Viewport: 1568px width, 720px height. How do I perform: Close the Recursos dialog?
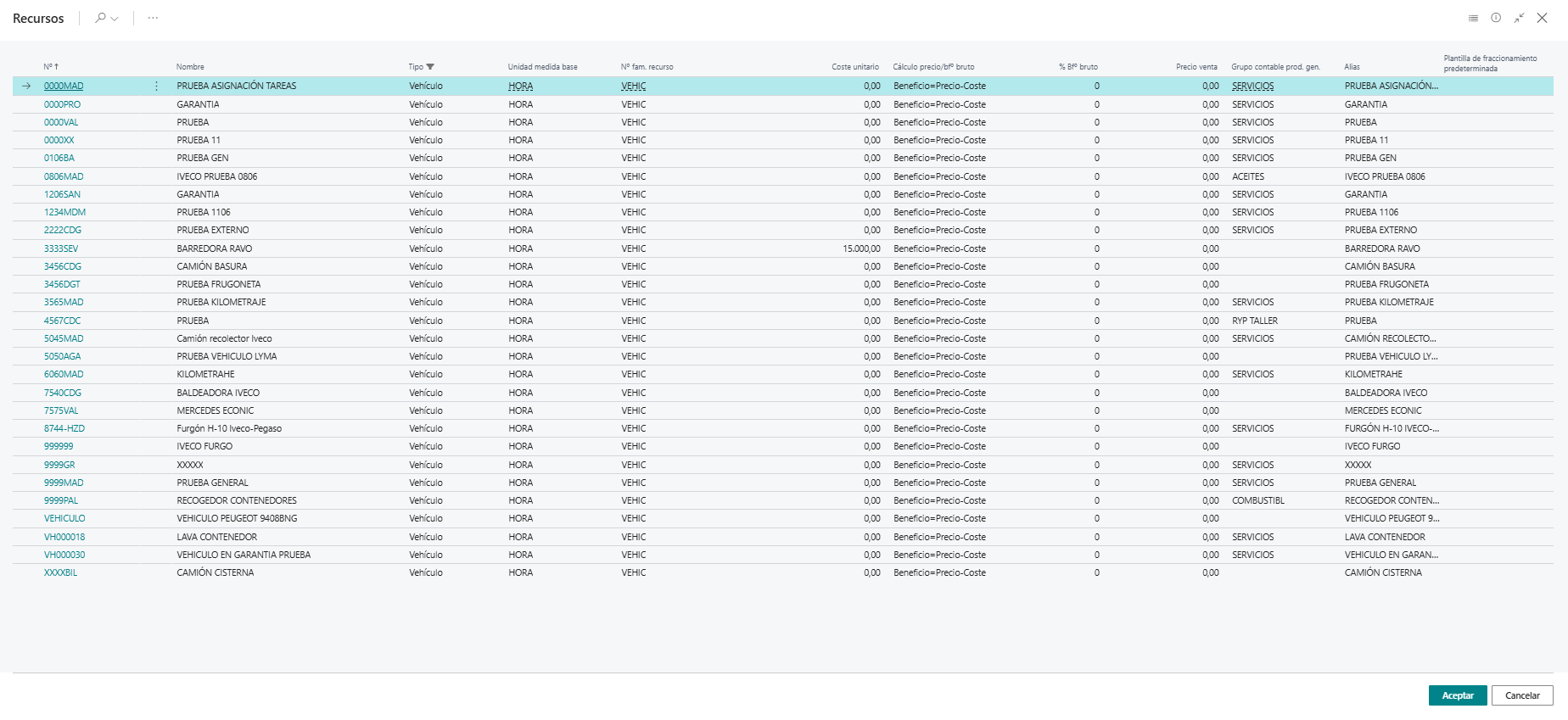1542,18
